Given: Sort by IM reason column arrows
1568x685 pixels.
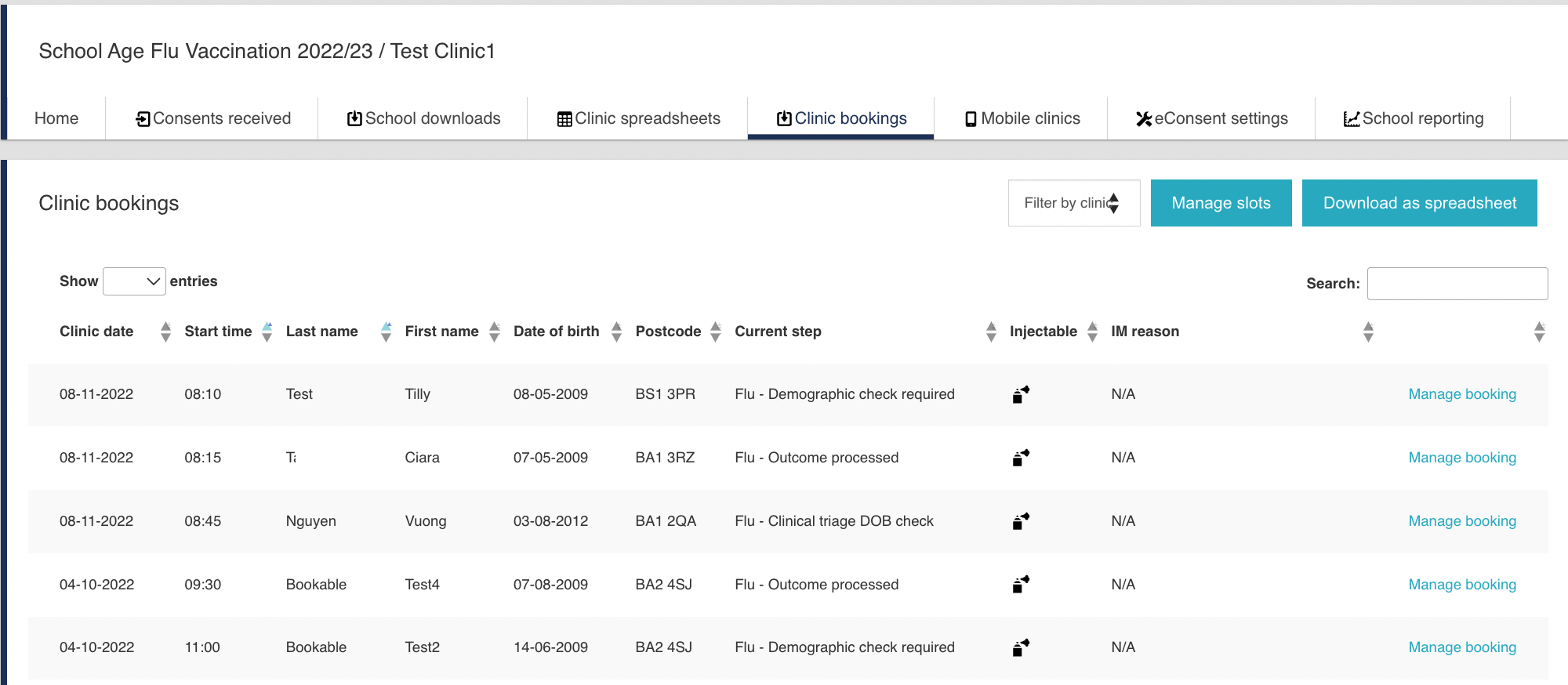Looking at the screenshot, I should (1368, 332).
